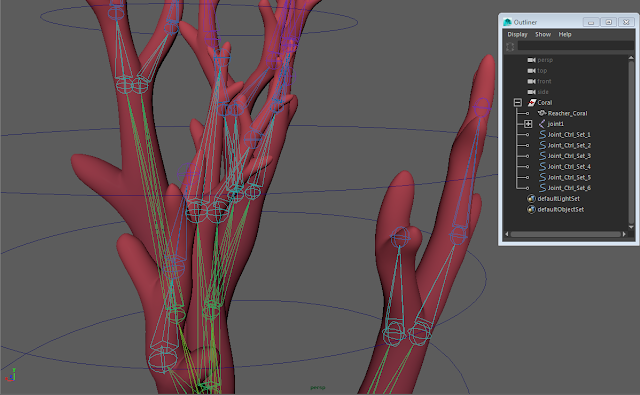Click the Joint_Ctrl_Set_4 curve icon
Screen dimensions: 640x395
(x=542, y=166)
